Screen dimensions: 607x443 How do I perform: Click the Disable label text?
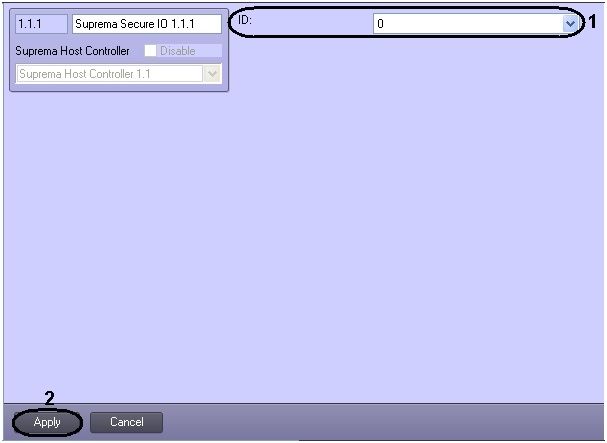tap(178, 51)
